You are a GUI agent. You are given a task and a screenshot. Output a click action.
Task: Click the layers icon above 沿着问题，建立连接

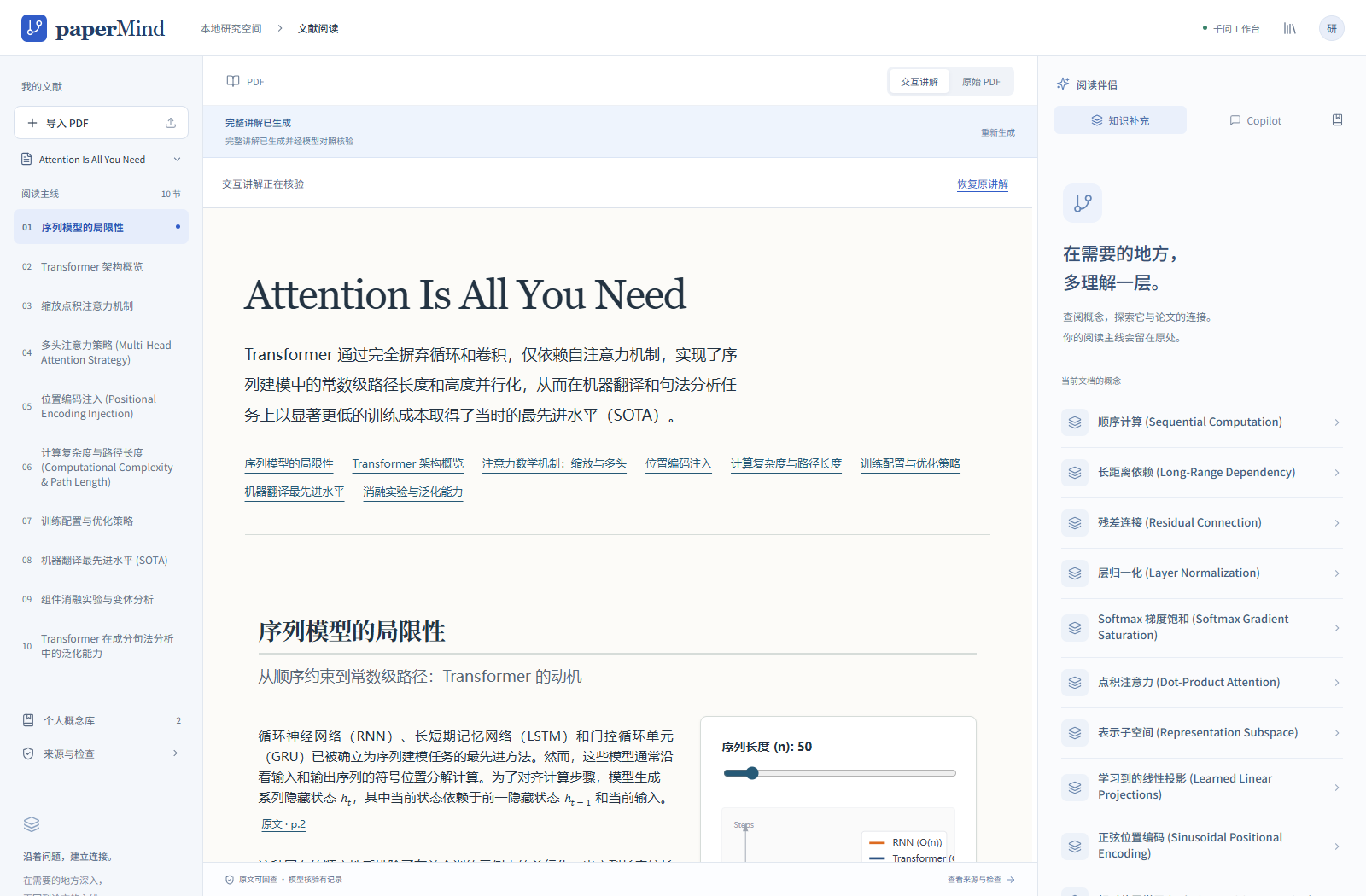(x=32, y=824)
